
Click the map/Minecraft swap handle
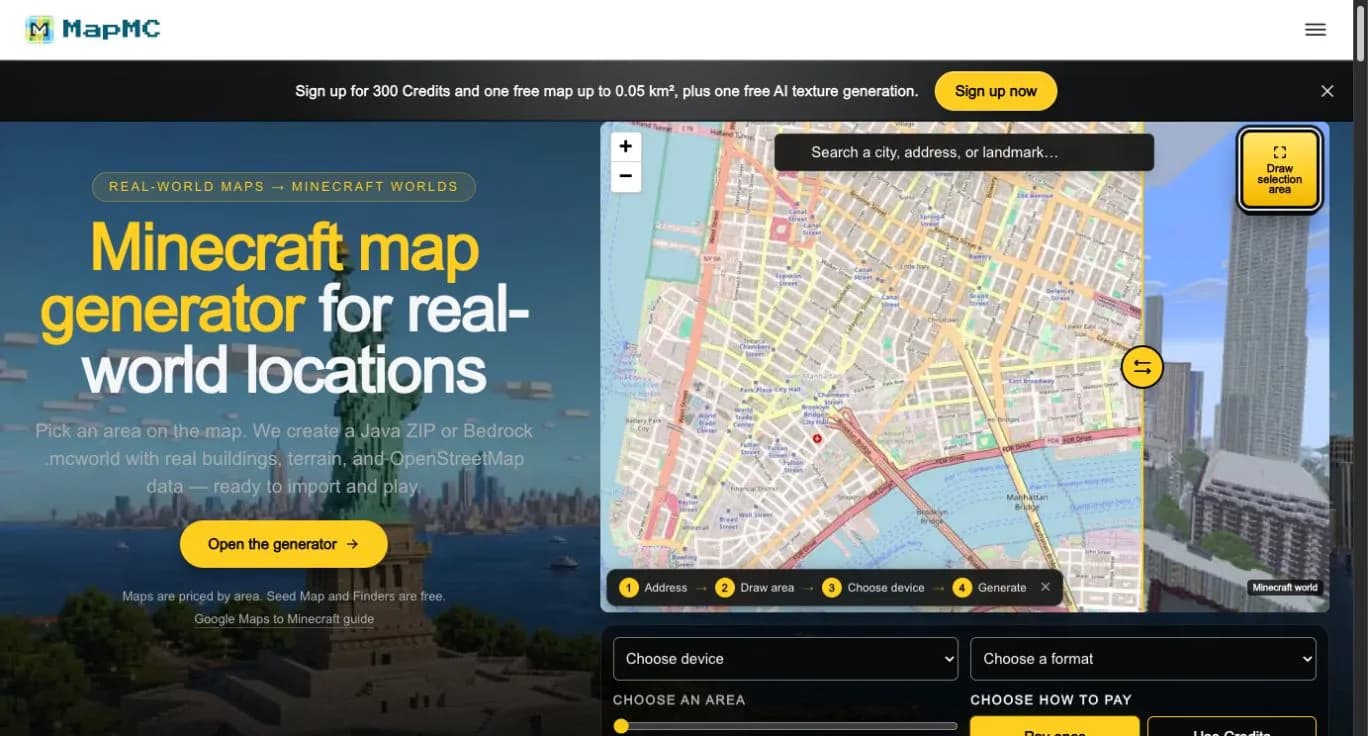coord(1142,367)
